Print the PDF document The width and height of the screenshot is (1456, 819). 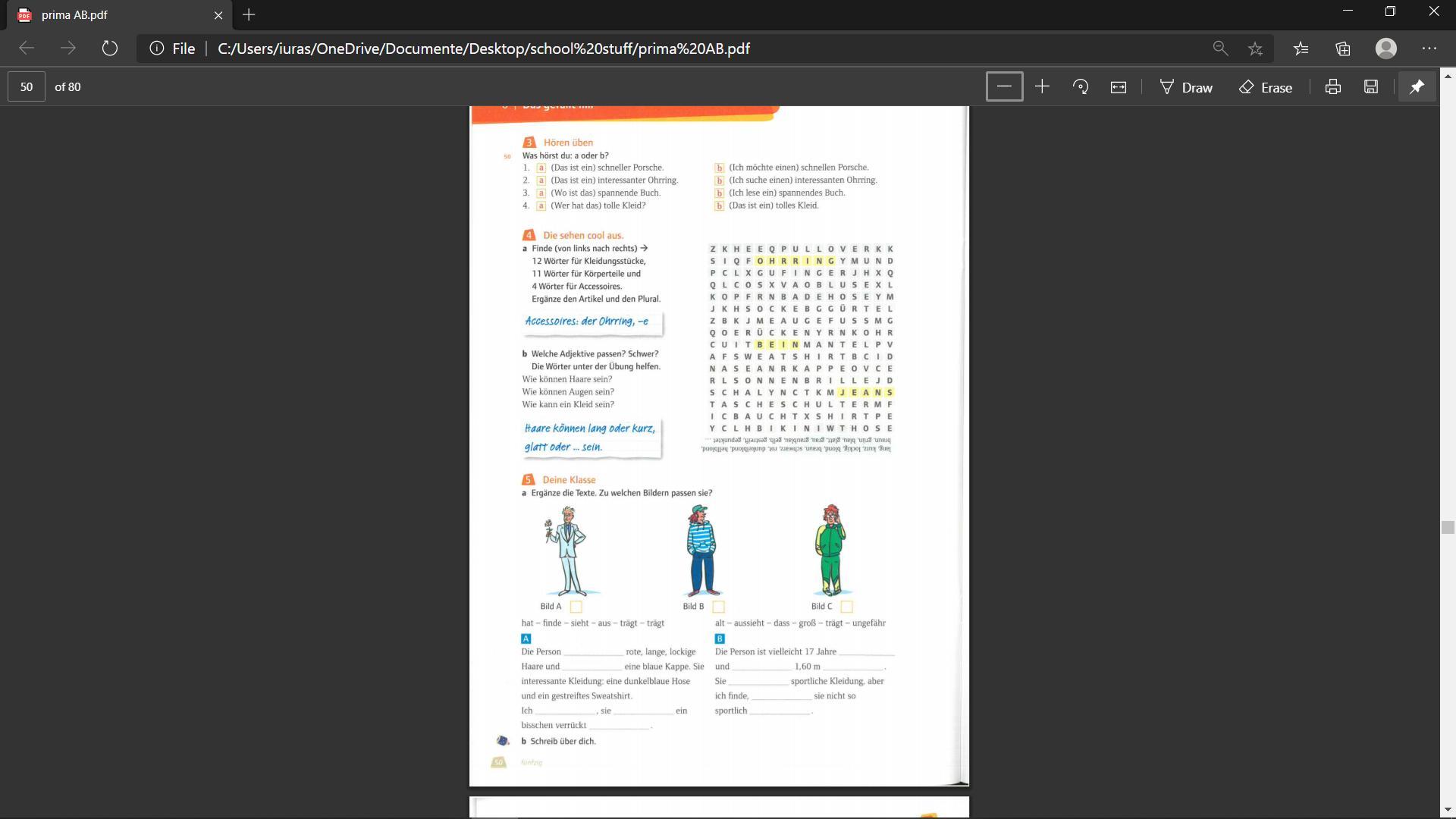coord(1332,87)
